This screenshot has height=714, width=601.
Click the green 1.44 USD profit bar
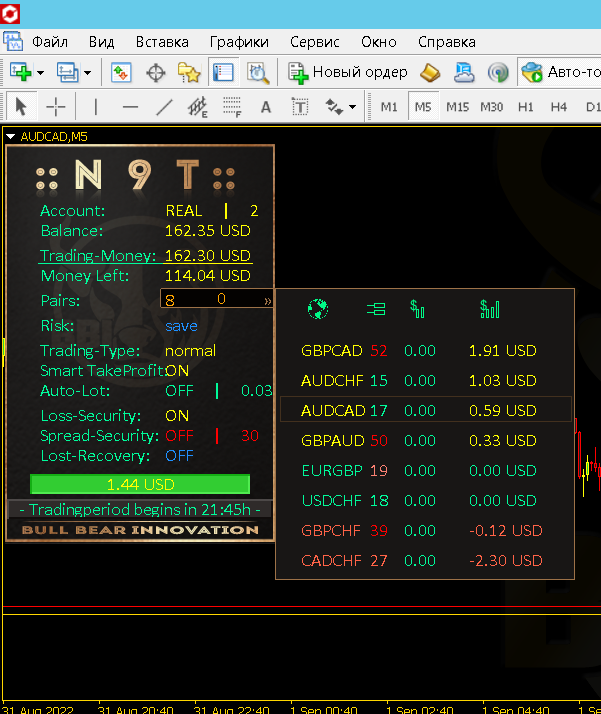[140, 484]
